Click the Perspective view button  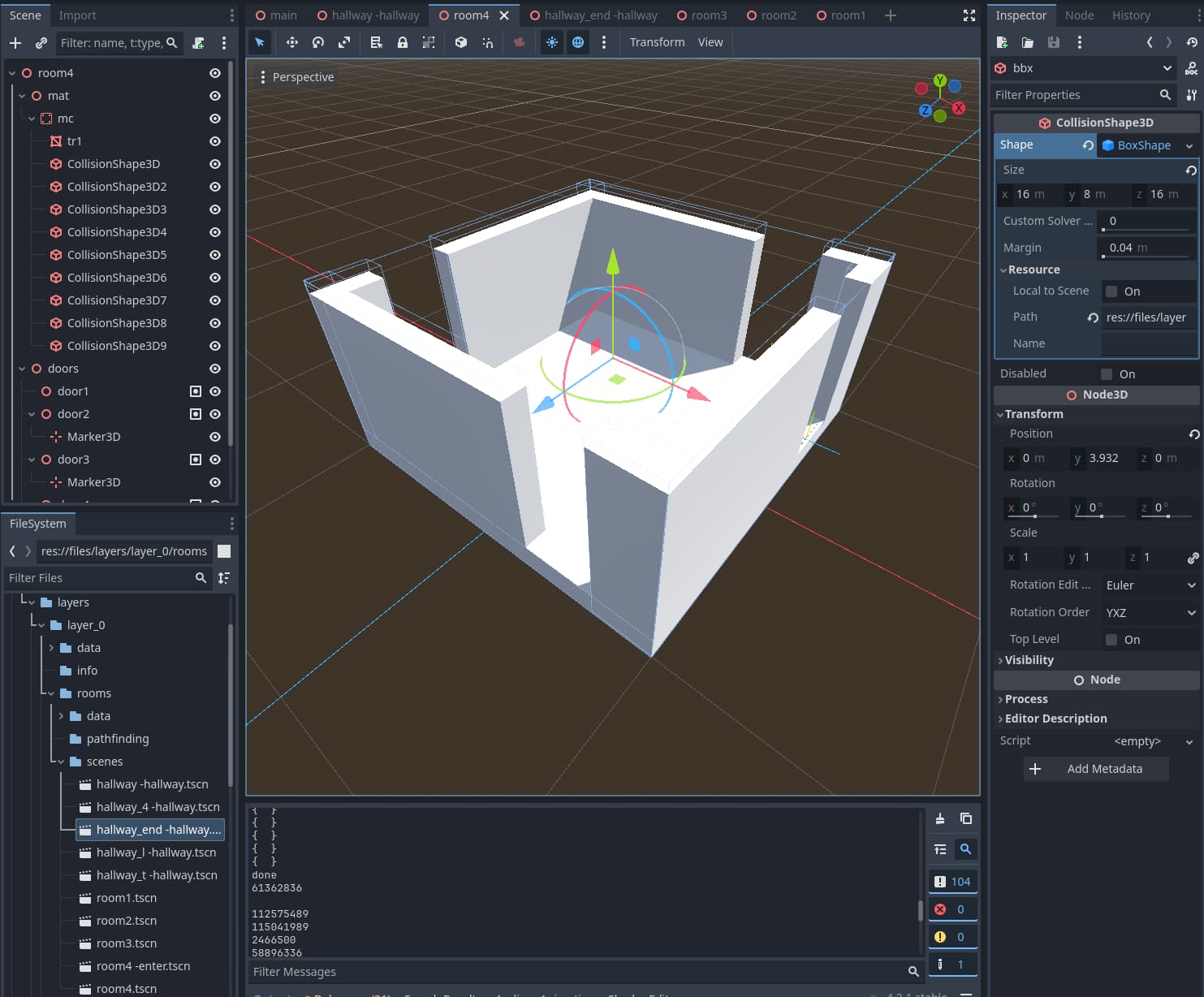(296, 77)
